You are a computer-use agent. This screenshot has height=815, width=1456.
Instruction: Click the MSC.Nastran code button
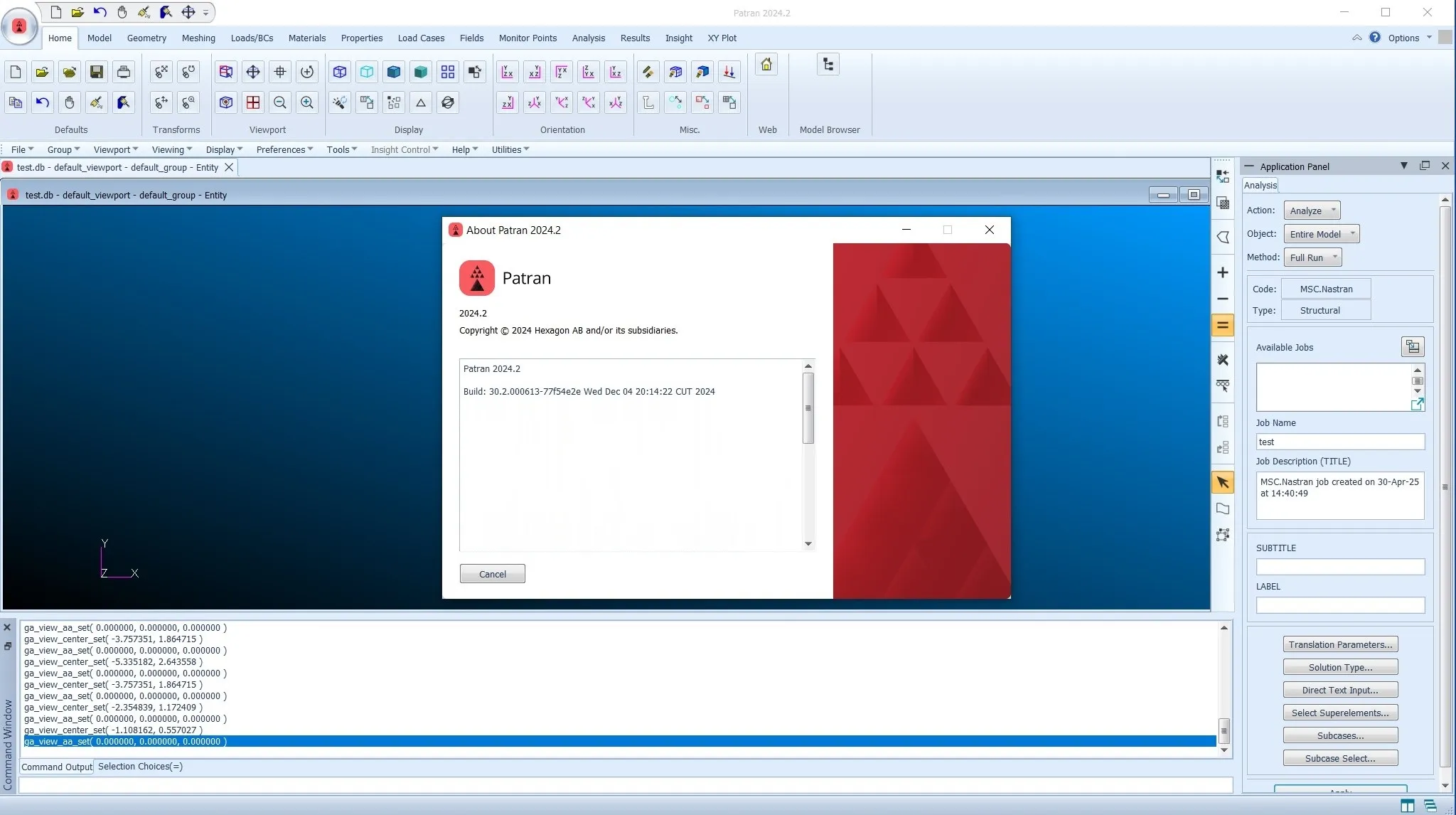1326,289
